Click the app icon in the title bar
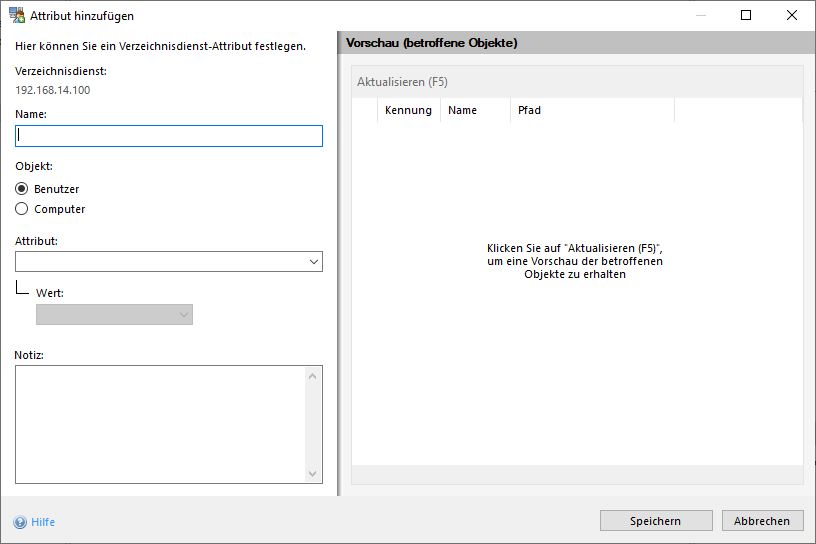Screen dimensions: 816x544 (17, 16)
